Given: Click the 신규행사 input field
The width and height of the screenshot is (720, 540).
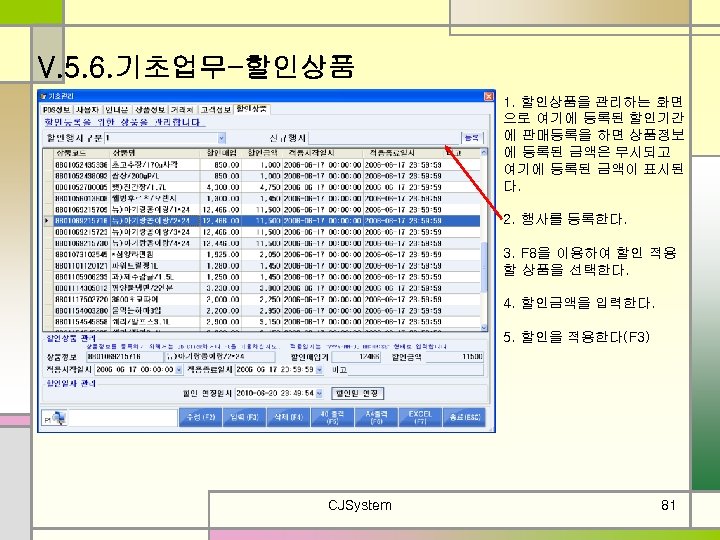Looking at the screenshot, I should [x=384, y=138].
